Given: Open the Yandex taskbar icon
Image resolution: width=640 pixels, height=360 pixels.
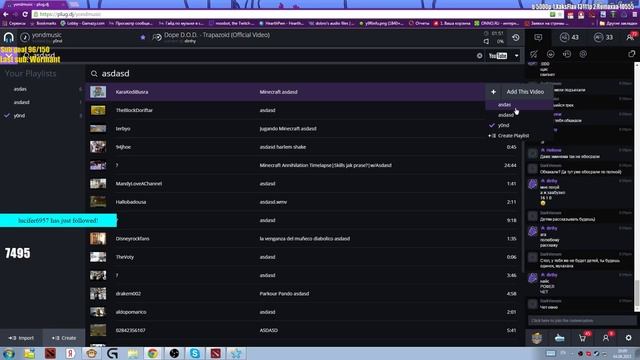Looking at the screenshot, I should tap(71, 353).
